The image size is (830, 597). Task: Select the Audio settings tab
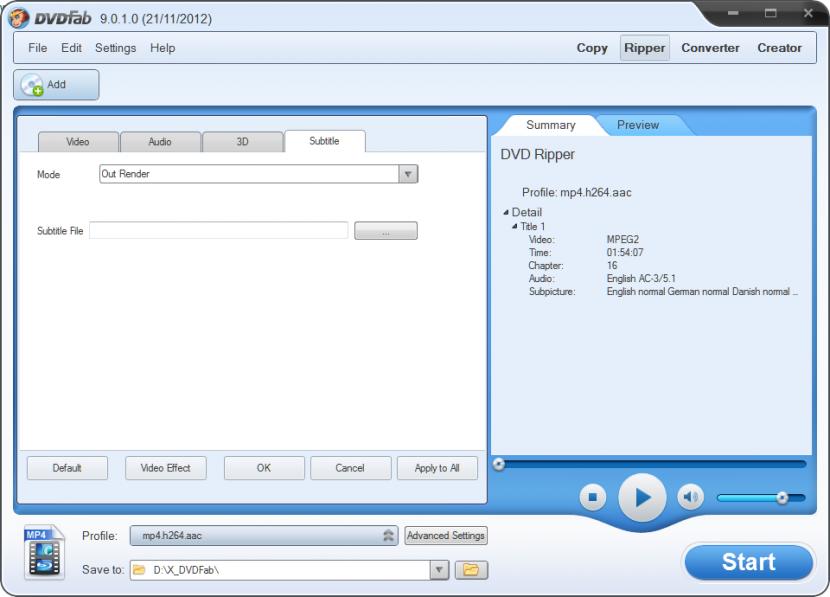[x=160, y=142]
